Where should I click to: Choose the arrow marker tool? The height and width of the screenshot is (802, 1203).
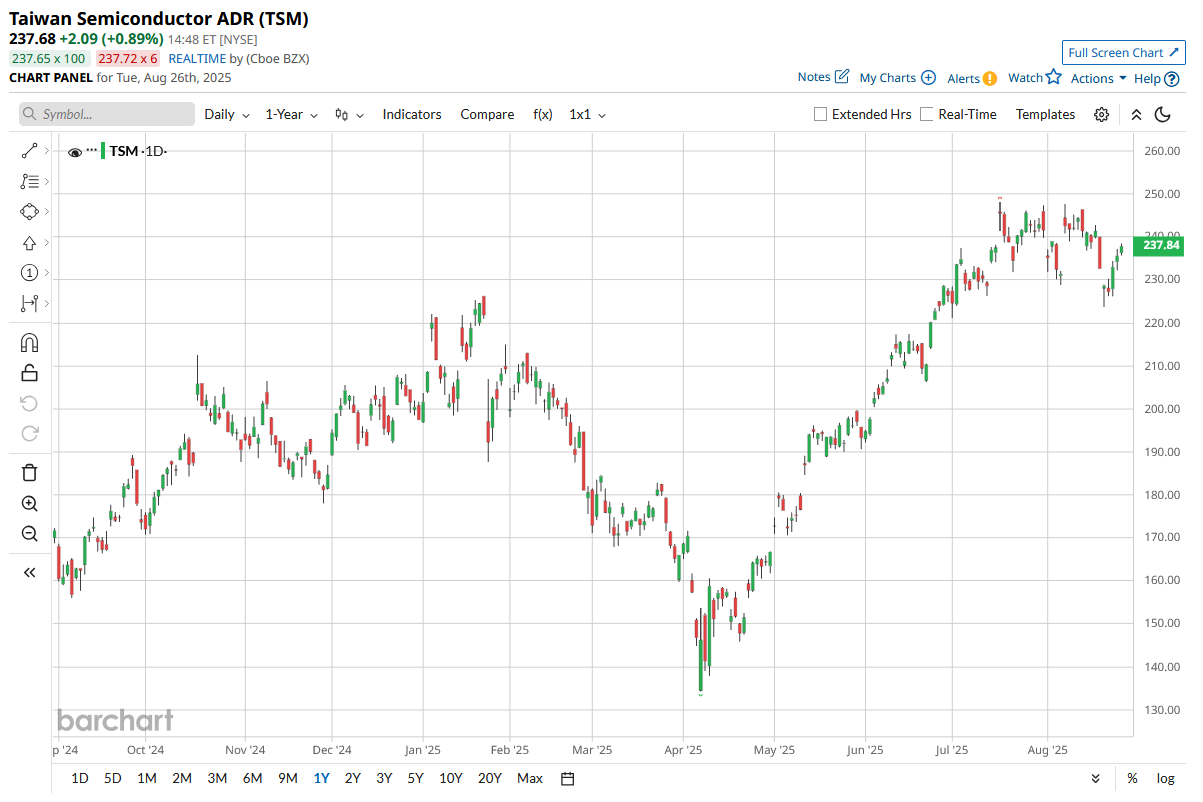pyautogui.click(x=29, y=242)
